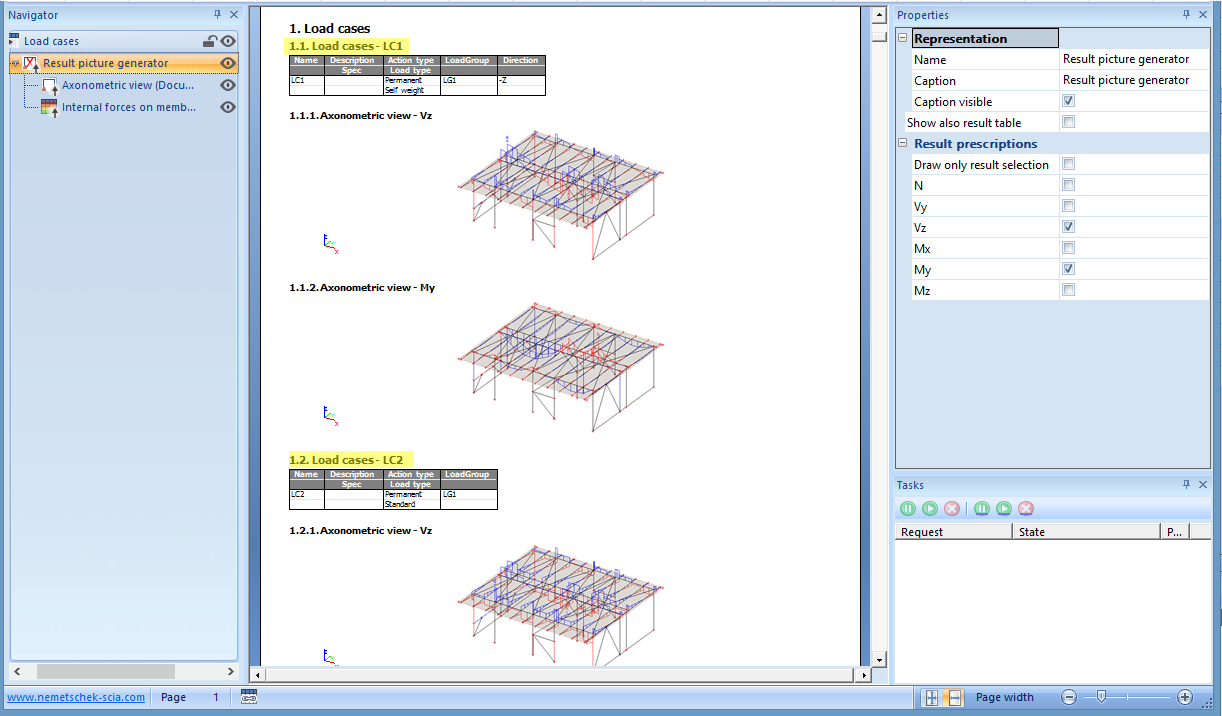Click the Load cases table icon in Navigator
1222x716 pixels.
point(15,41)
